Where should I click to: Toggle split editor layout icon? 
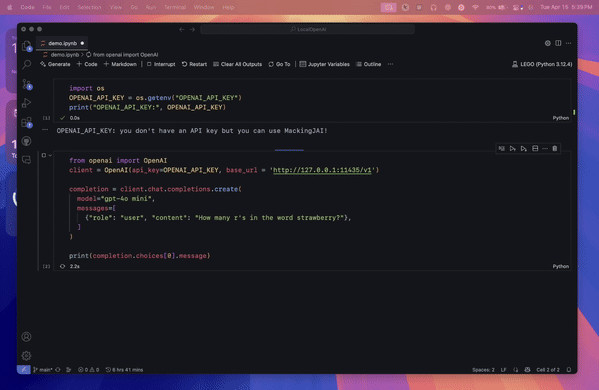click(x=558, y=43)
